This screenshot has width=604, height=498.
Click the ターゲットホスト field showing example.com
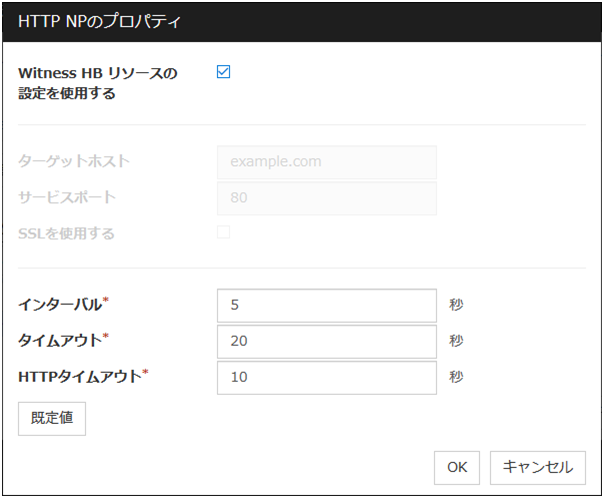[326, 161]
